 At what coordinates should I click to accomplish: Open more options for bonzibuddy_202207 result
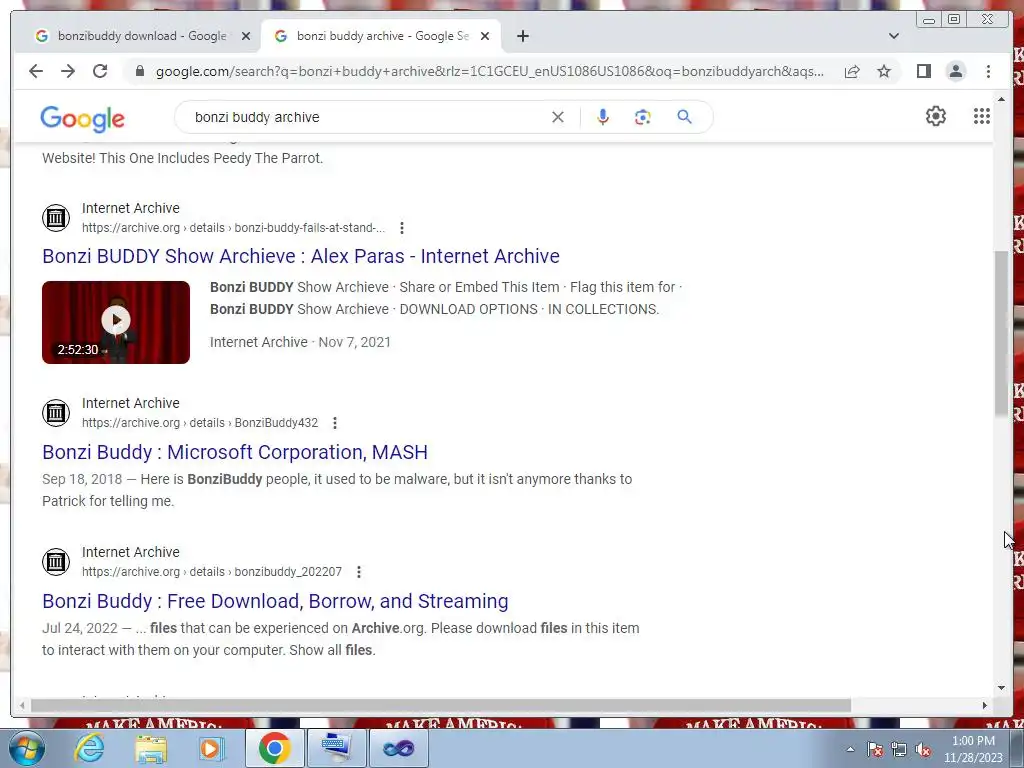(x=359, y=572)
